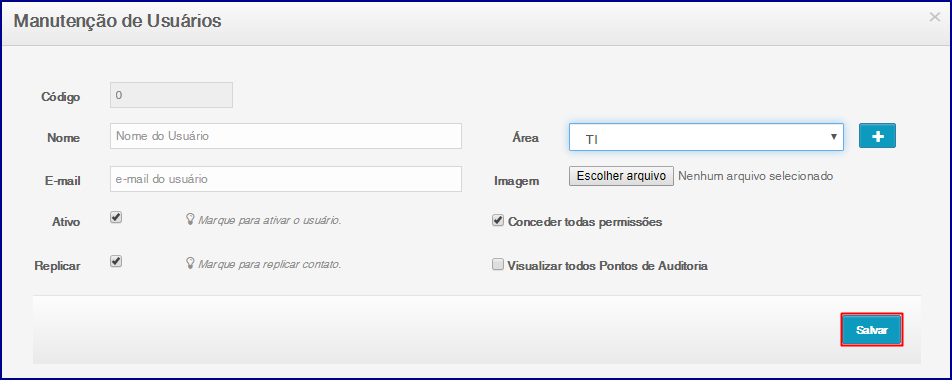Focus the e-mail do usuário field
Screen dimensions: 952x380
click(x=286, y=179)
